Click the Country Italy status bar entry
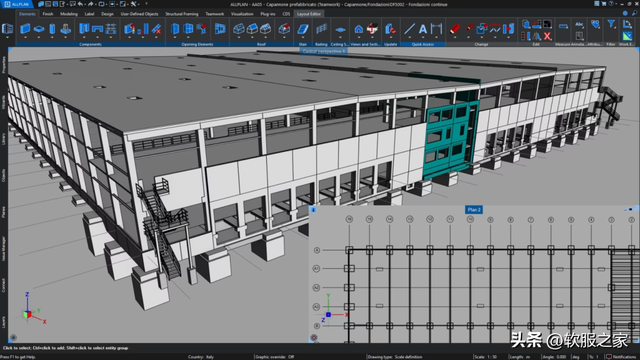 click(x=201, y=357)
